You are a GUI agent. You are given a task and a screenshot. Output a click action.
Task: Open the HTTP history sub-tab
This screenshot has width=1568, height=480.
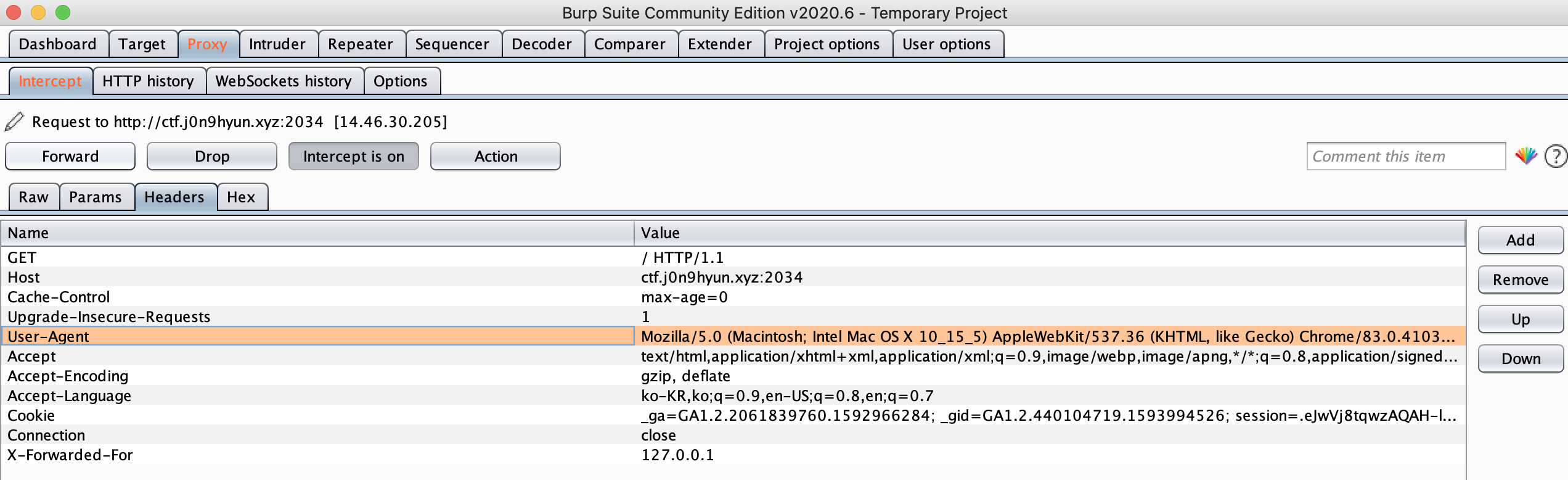tap(149, 81)
